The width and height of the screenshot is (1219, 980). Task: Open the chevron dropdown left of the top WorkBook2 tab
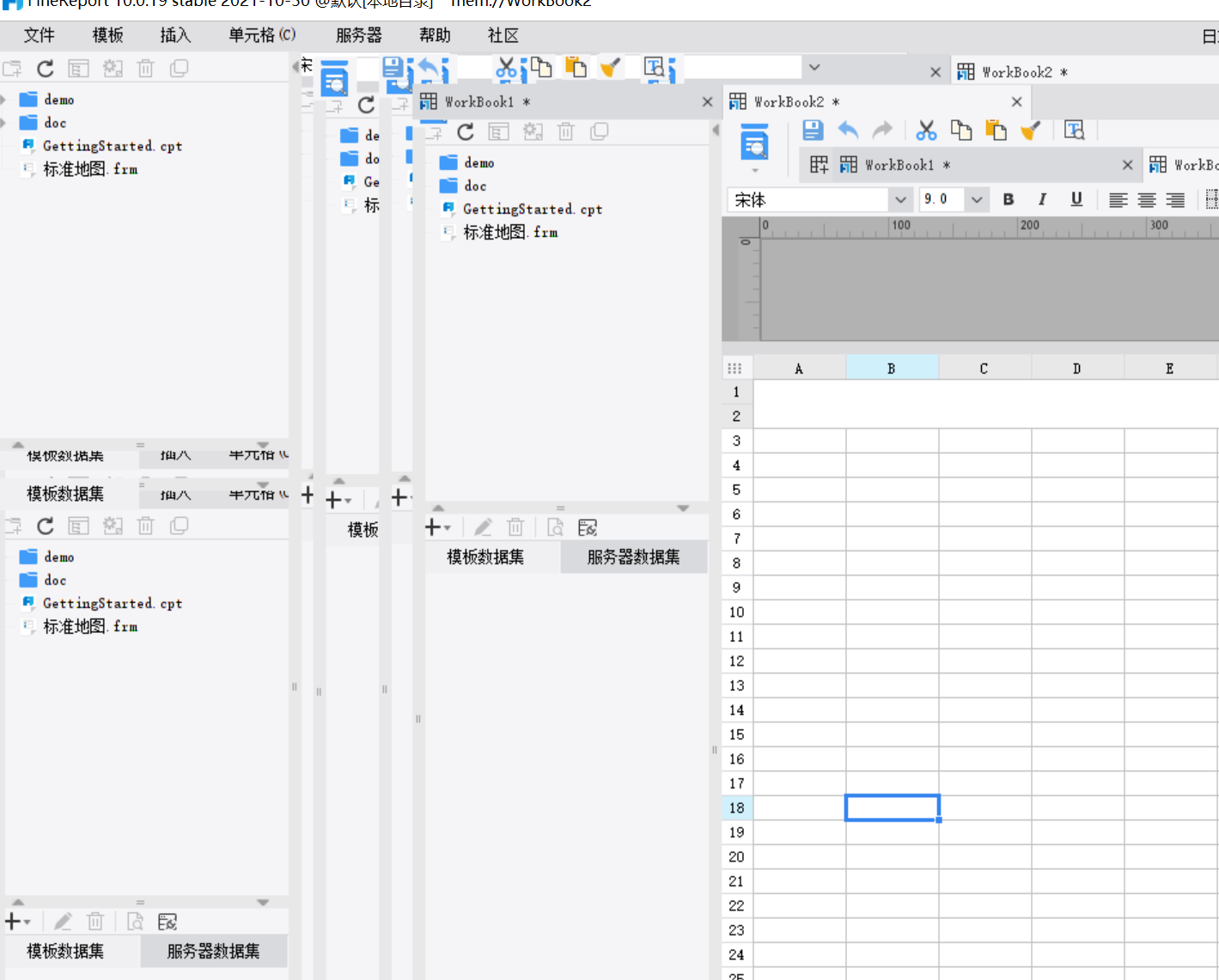point(814,67)
